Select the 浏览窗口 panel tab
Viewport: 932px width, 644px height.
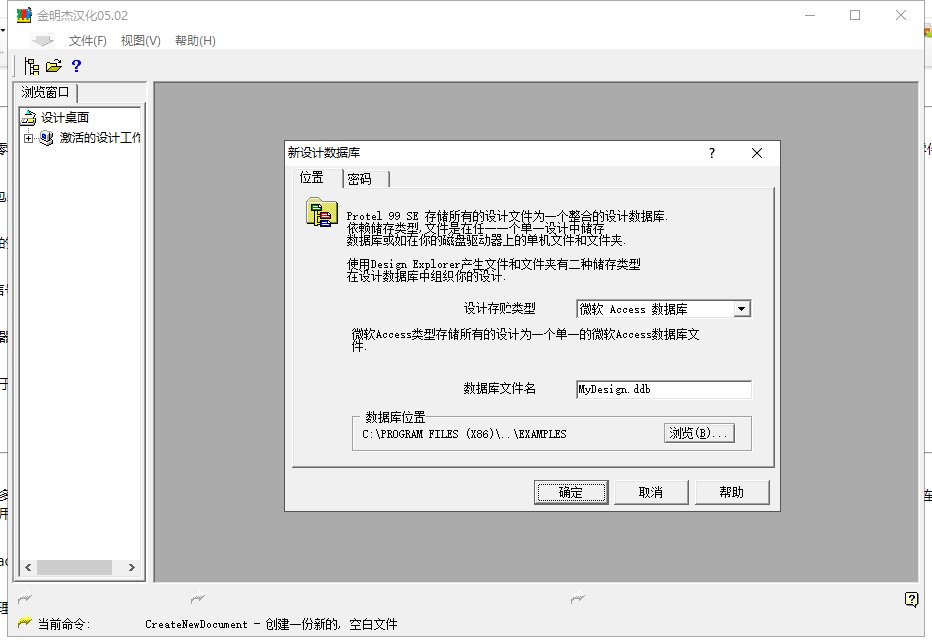(46, 93)
